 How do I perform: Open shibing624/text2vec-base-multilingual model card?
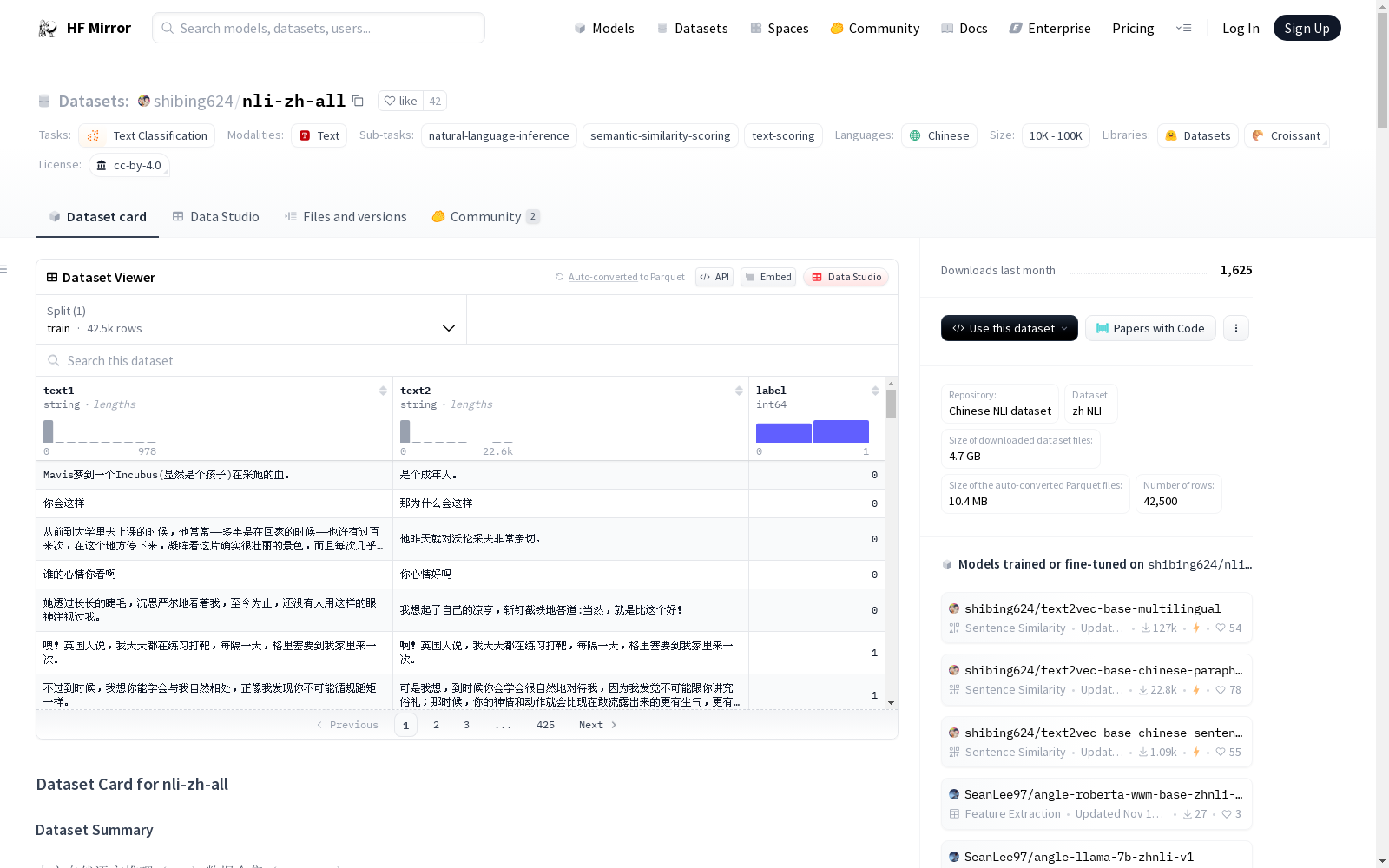pos(1096,617)
